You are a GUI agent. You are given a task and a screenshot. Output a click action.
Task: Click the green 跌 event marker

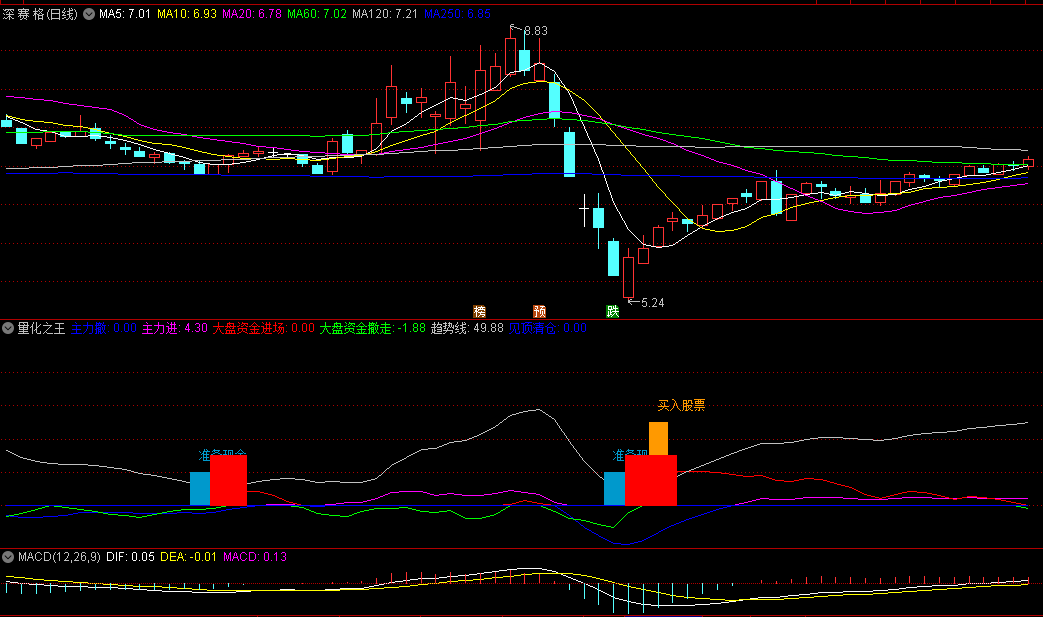pos(613,311)
